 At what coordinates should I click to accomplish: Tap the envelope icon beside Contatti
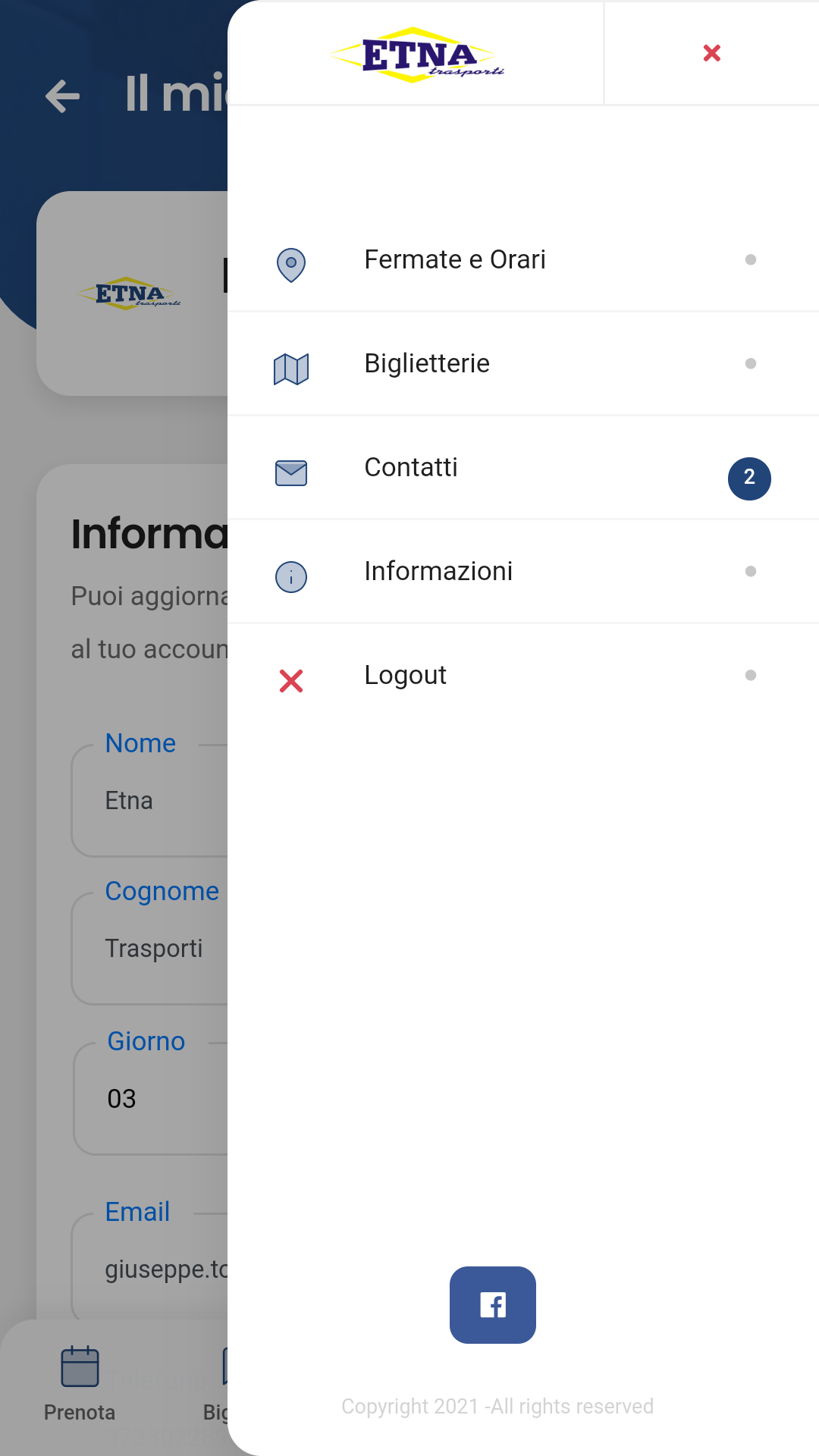click(291, 473)
